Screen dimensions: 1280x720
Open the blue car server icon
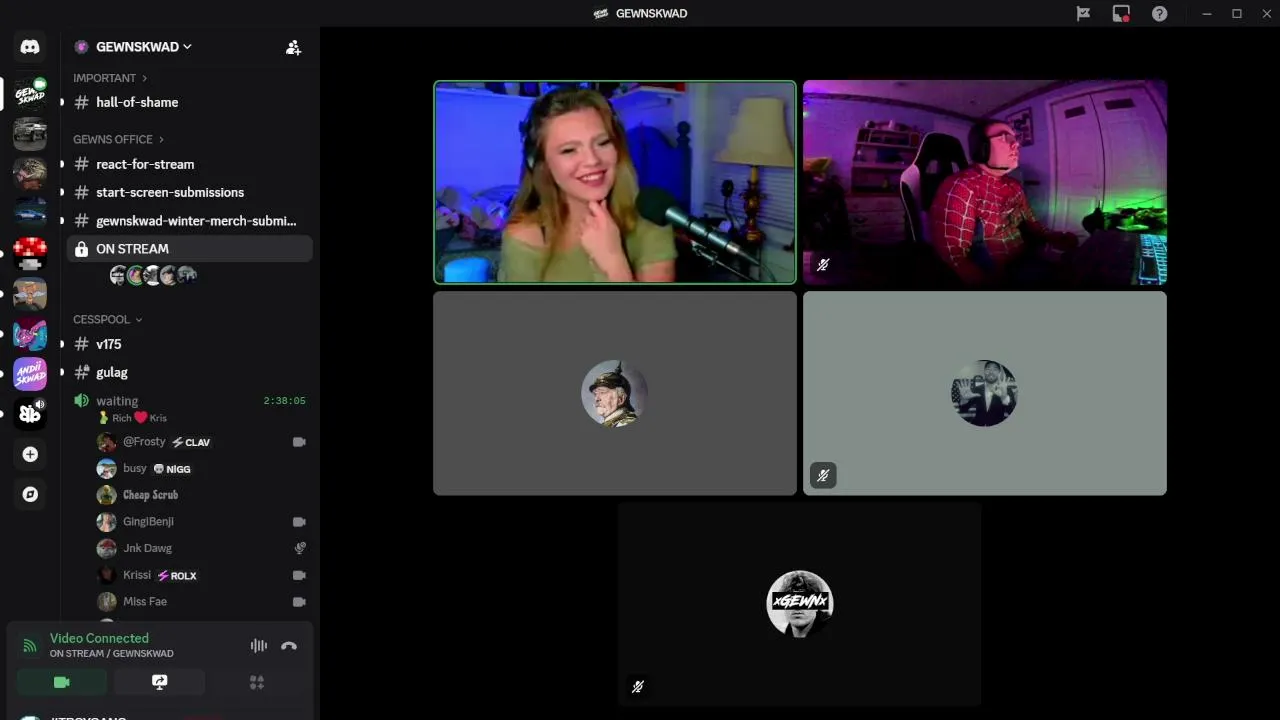coord(30,213)
